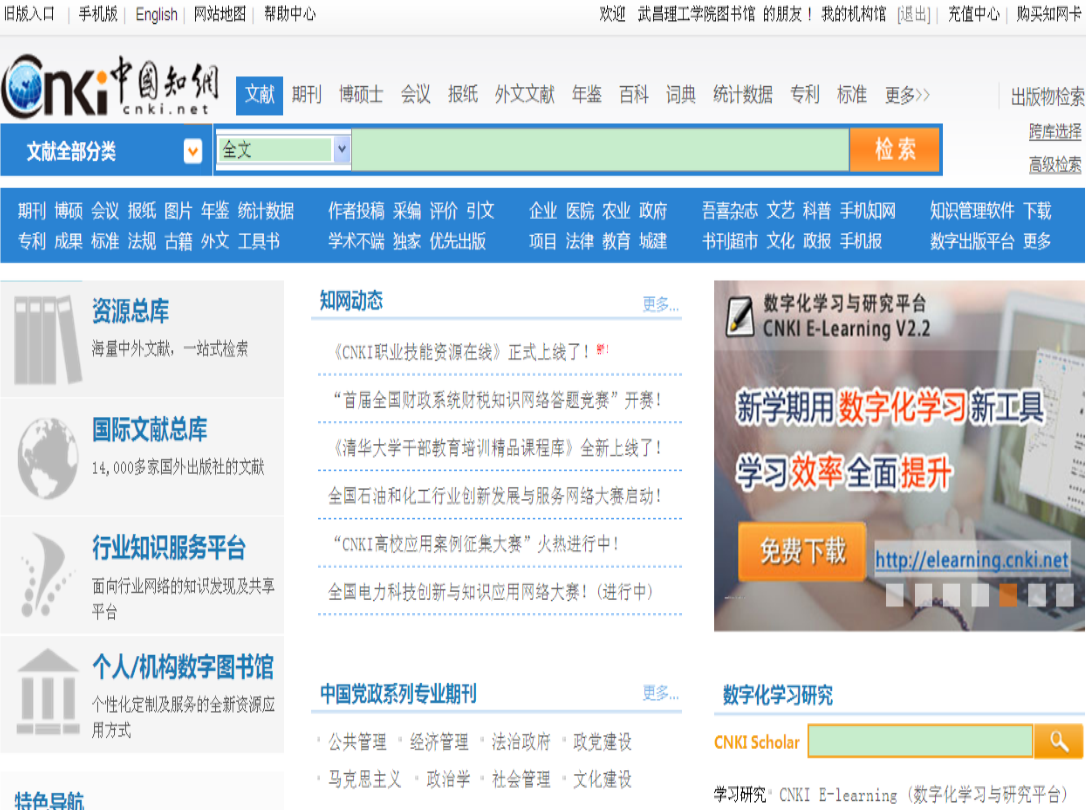Screen dimensions: 1086x810
Task: Click the 行业知识服务平台 swirl icon
Action: 46,575
